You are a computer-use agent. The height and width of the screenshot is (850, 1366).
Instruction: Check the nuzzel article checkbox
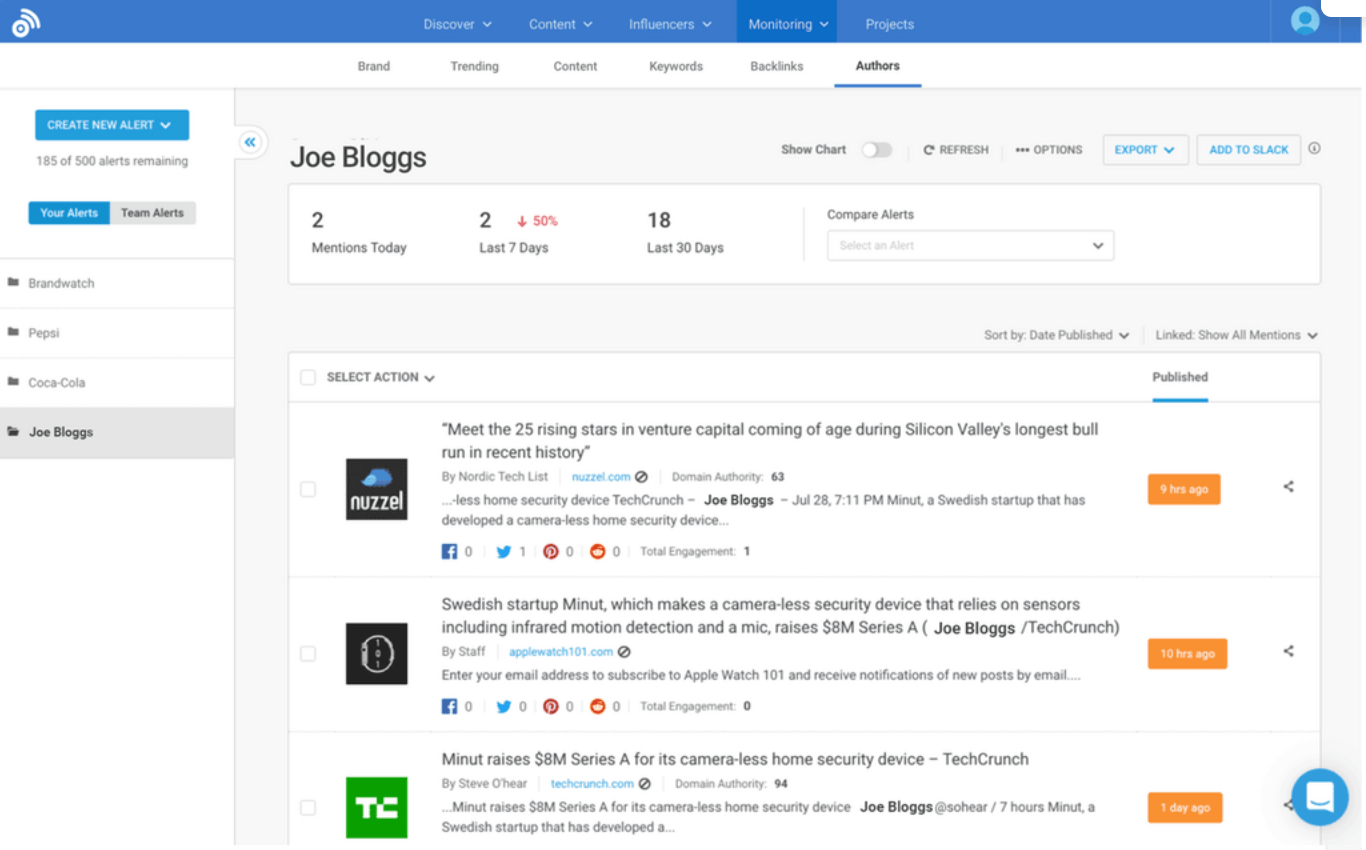point(308,489)
